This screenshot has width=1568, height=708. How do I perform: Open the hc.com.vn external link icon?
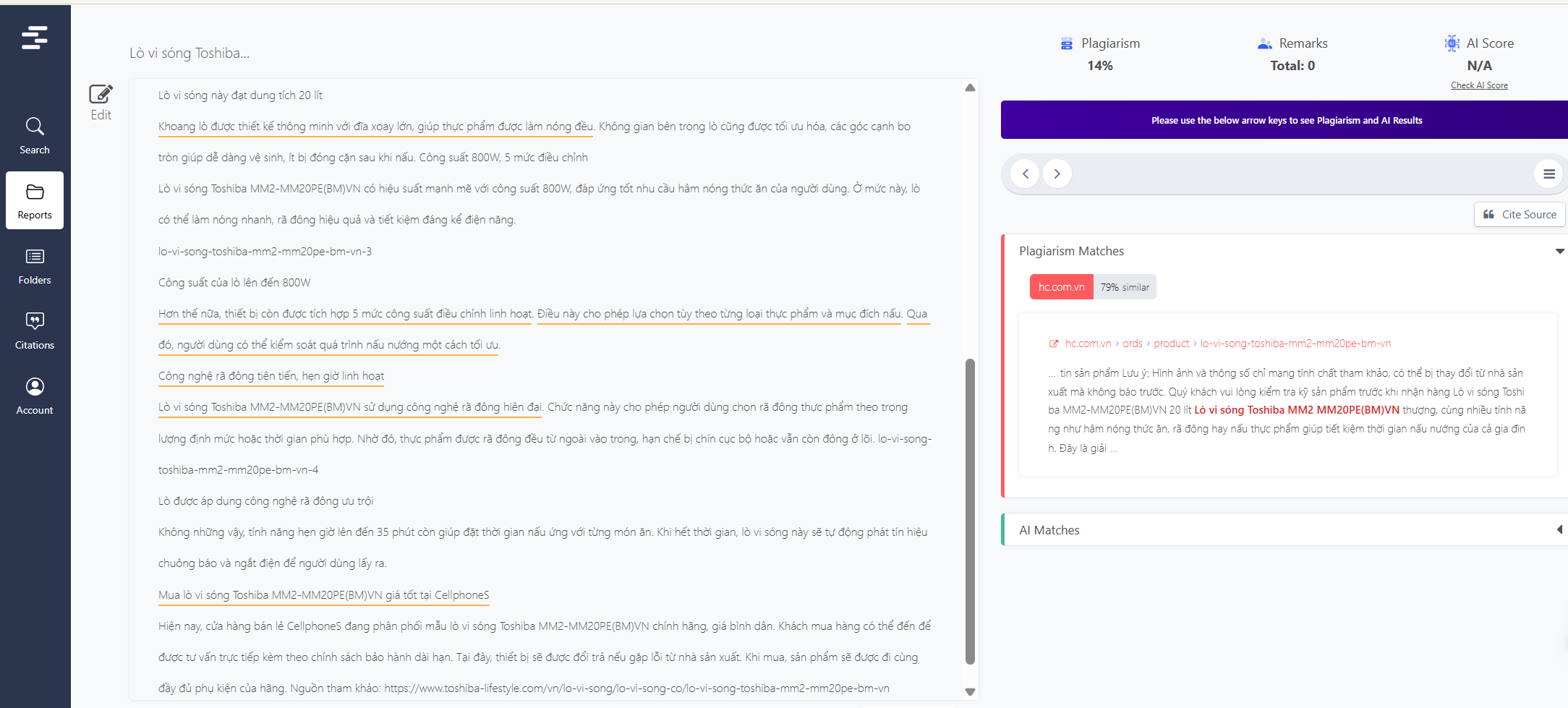1054,344
